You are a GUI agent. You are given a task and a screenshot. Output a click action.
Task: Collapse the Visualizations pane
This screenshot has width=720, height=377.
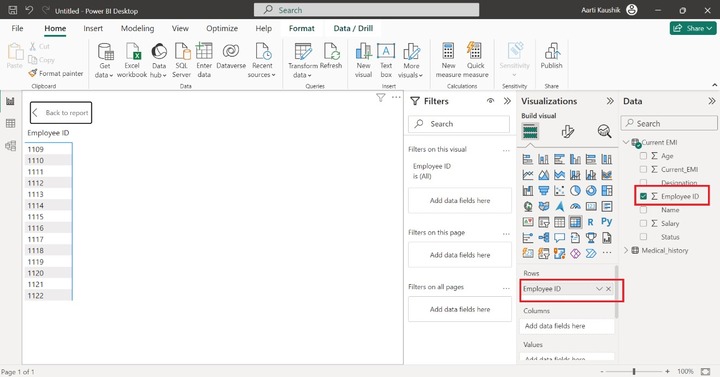(610, 101)
